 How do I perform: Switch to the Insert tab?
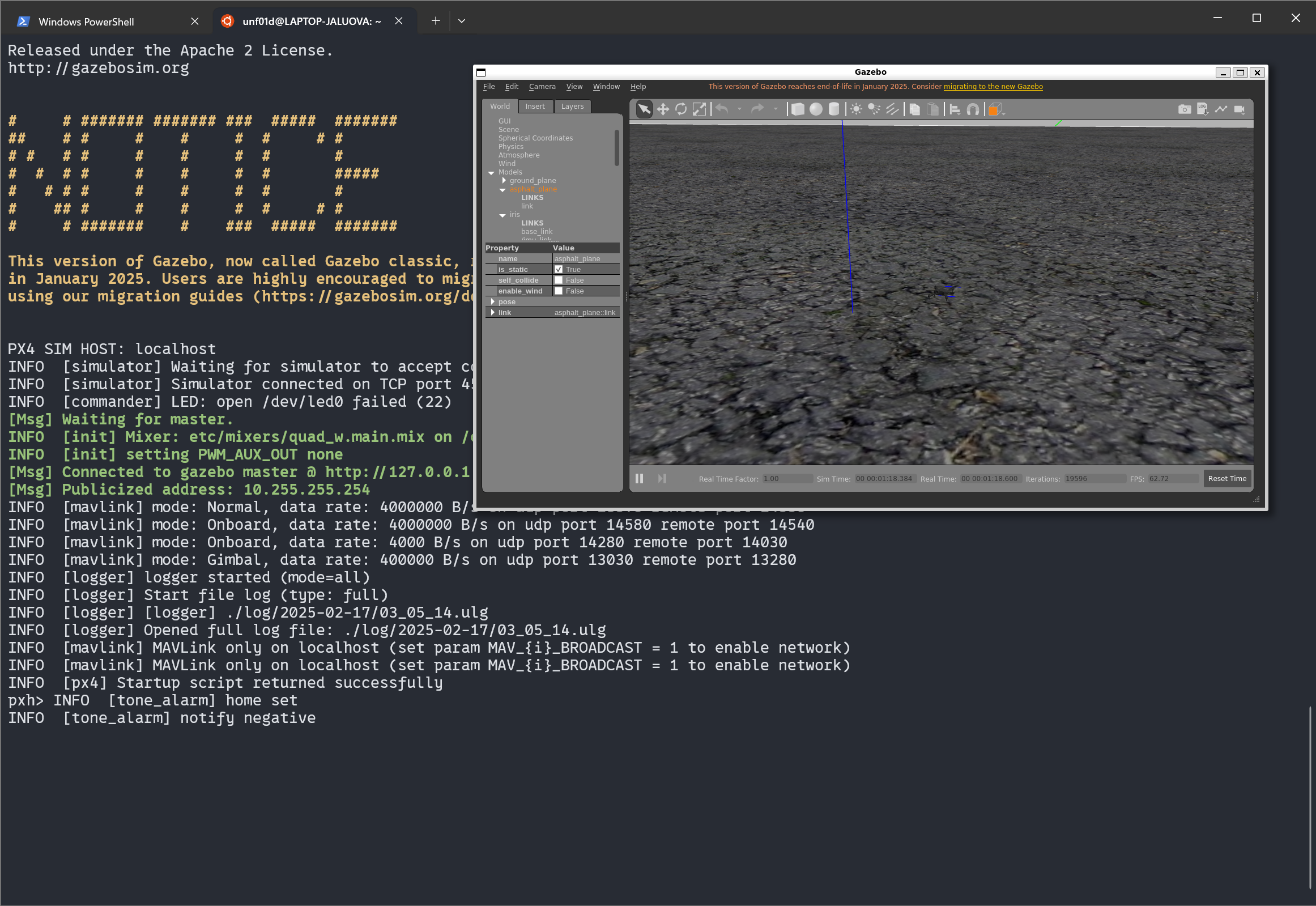(535, 107)
